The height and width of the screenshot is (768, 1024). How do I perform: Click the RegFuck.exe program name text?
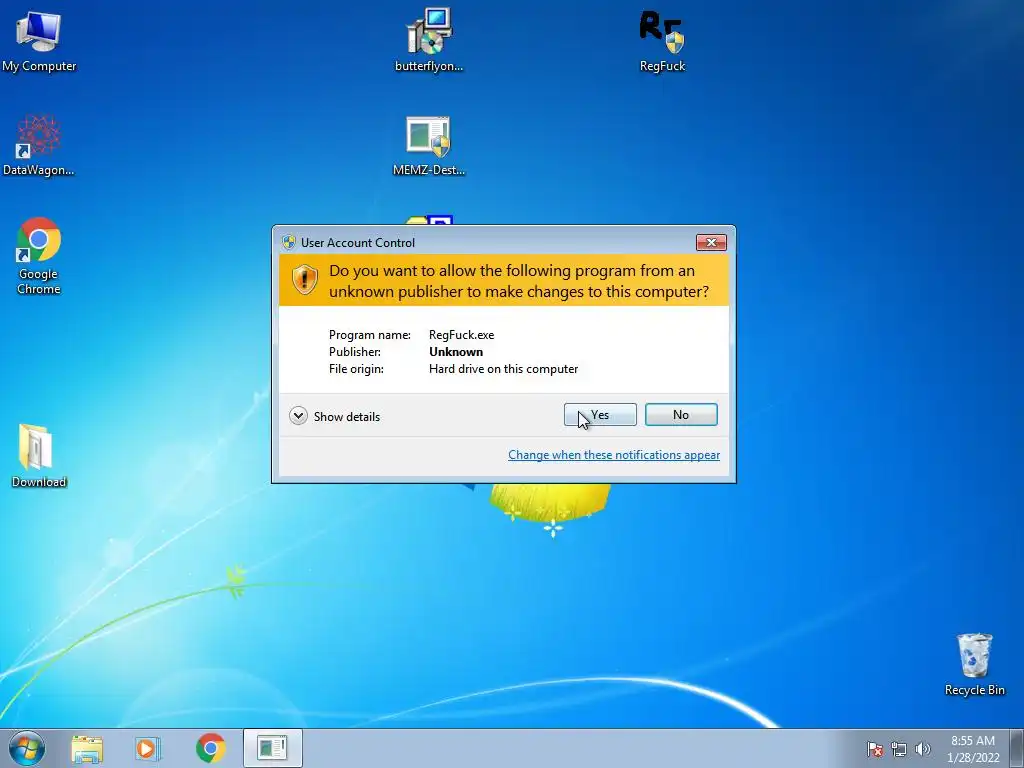click(x=462, y=335)
